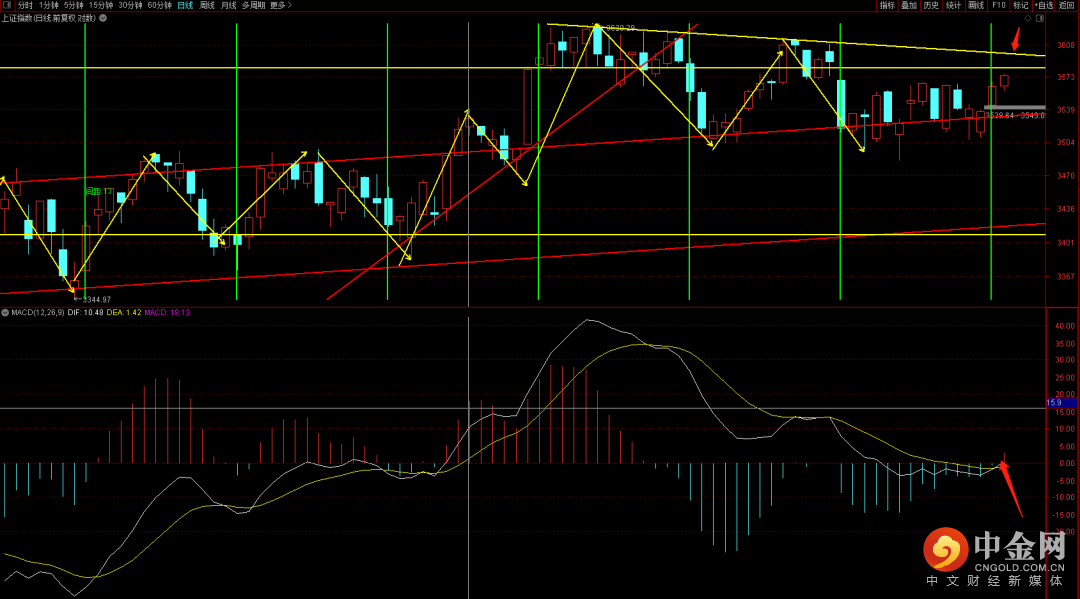The width and height of the screenshot is (1080, 599).
Task: Switch to 周线 weekly chart period
Action: click(x=207, y=5)
